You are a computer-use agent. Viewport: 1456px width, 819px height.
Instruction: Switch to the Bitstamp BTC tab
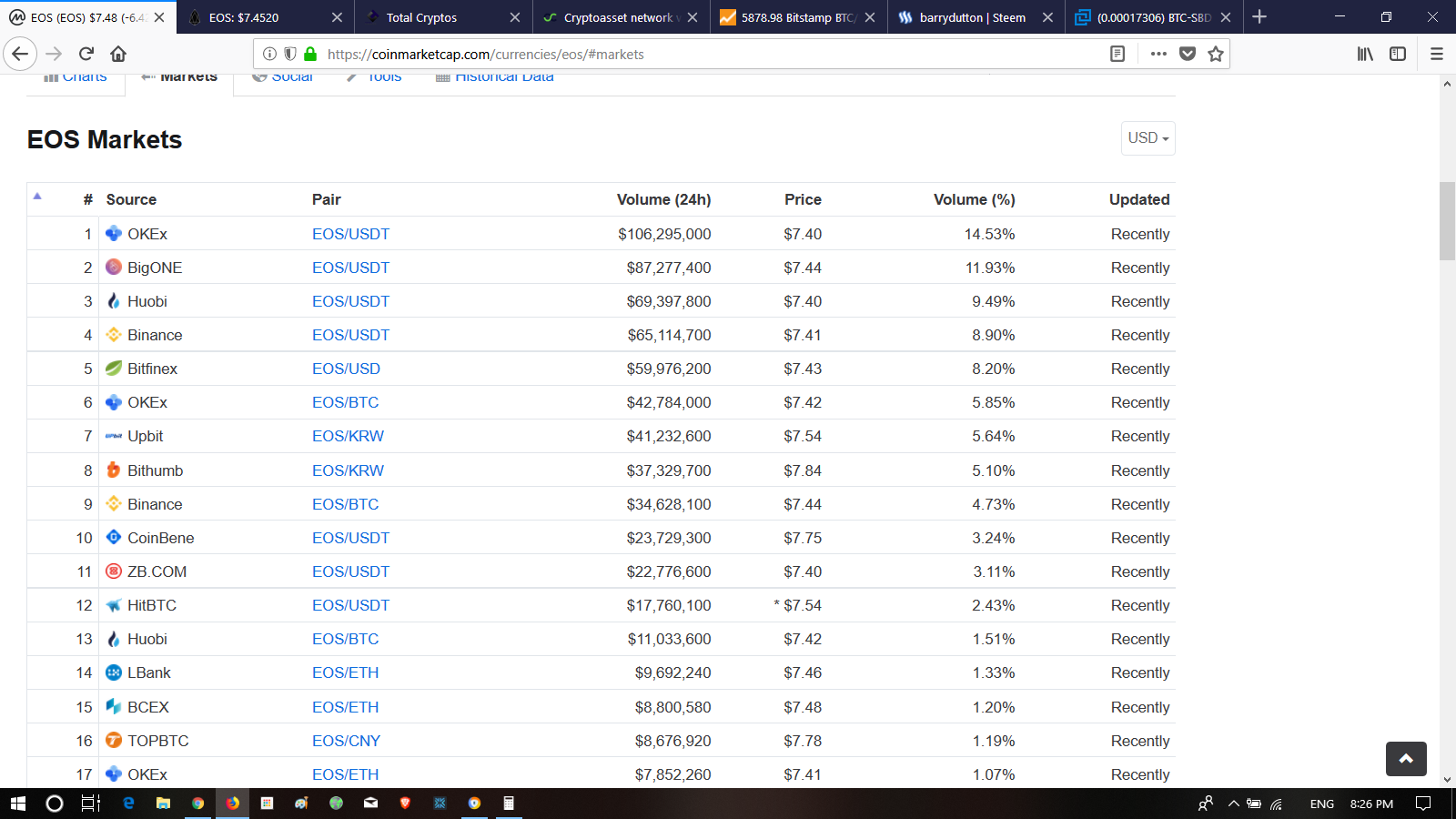tap(797, 17)
